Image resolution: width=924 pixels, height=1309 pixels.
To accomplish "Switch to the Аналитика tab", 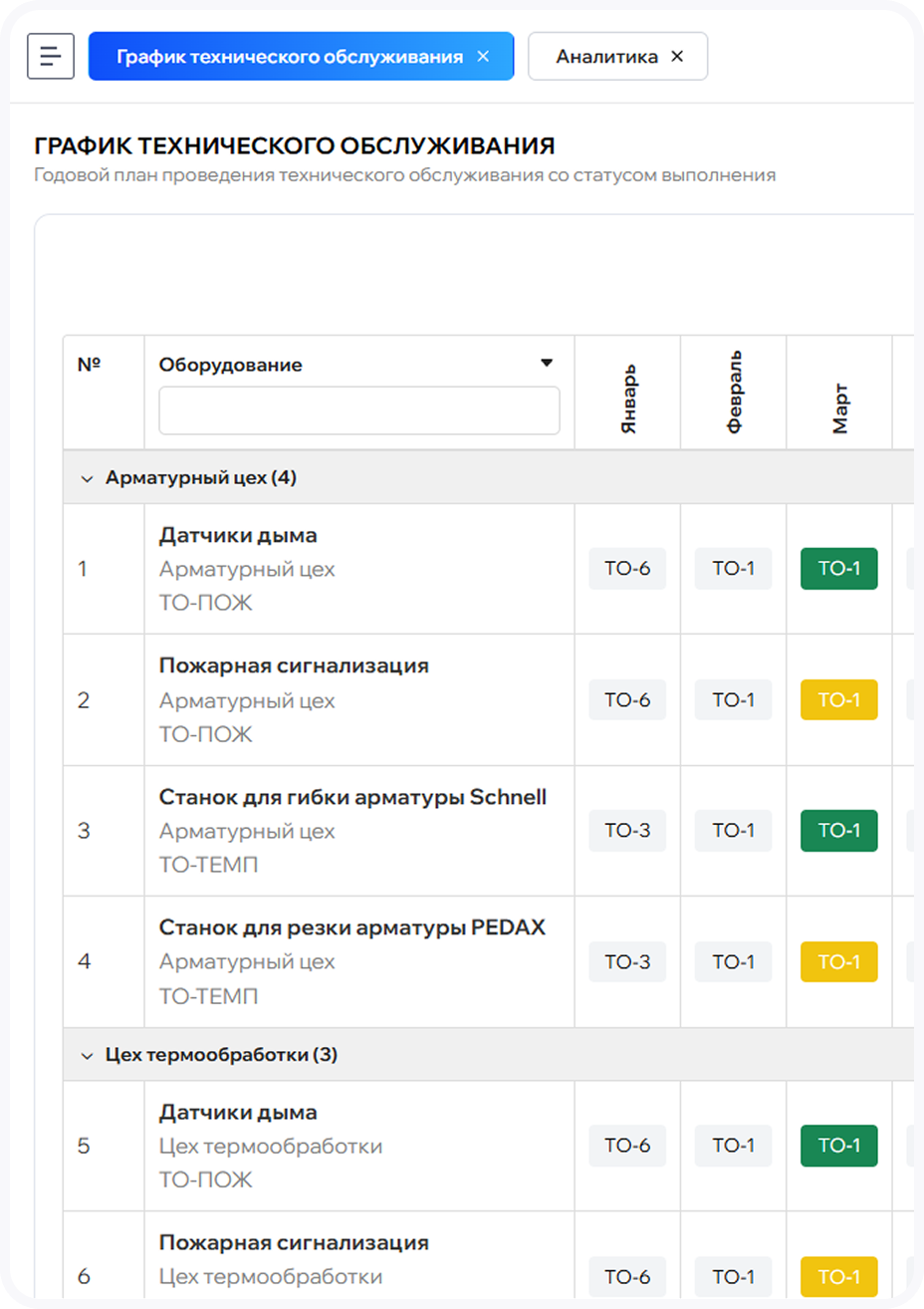I will pyautogui.click(x=605, y=57).
